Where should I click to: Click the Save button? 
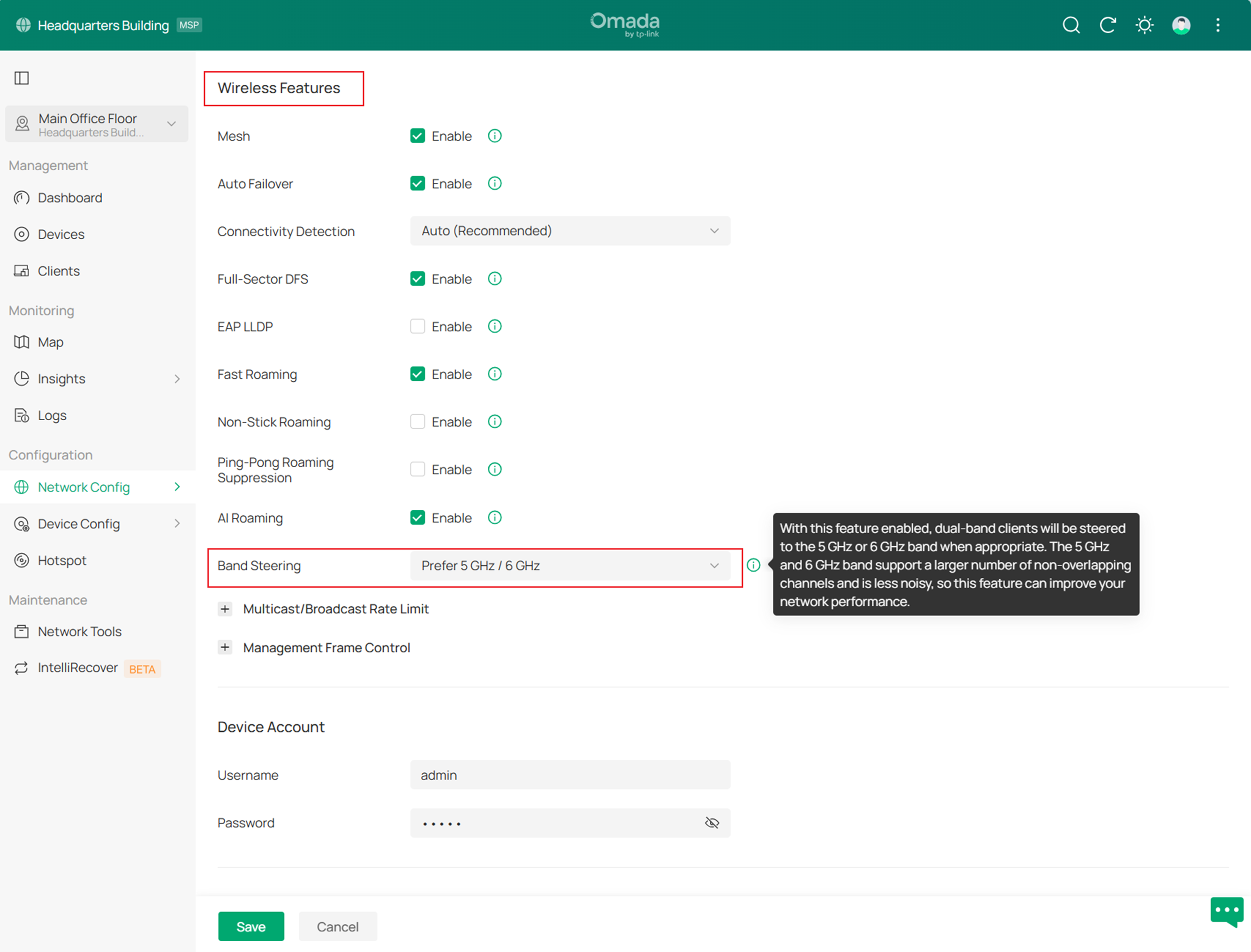coord(250,927)
